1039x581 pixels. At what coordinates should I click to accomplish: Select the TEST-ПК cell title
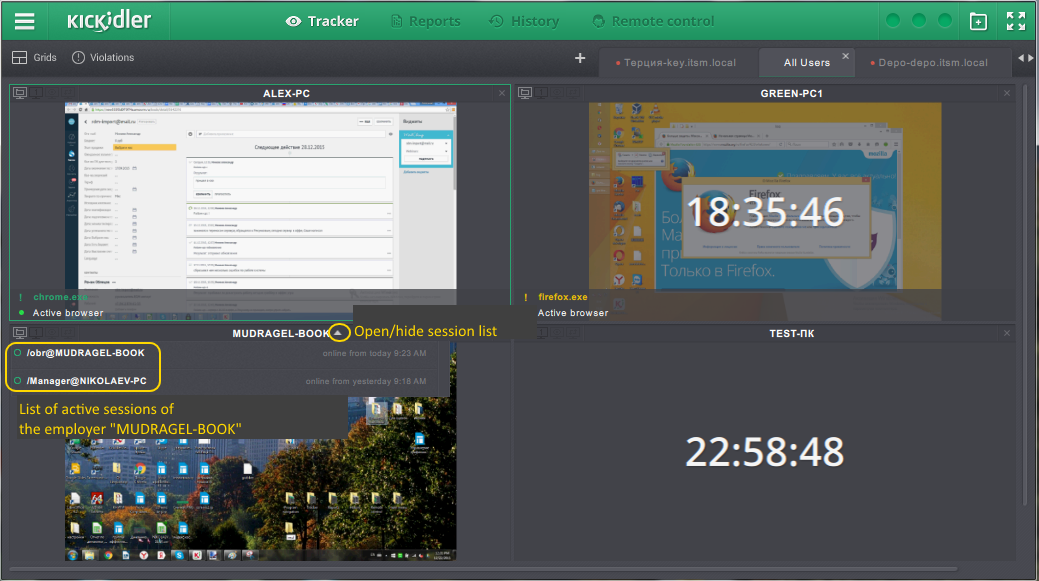[x=792, y=333]
